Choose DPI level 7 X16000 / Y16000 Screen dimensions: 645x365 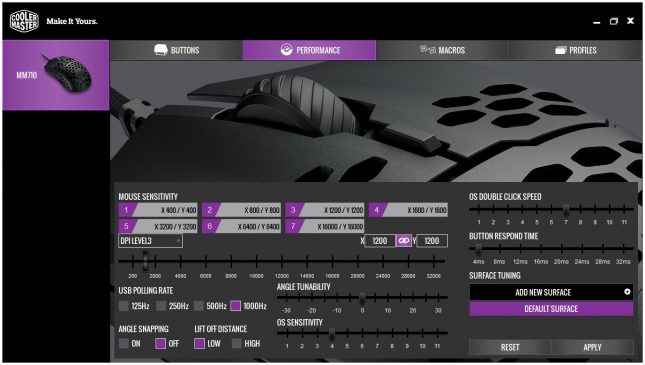click(325, 226)
